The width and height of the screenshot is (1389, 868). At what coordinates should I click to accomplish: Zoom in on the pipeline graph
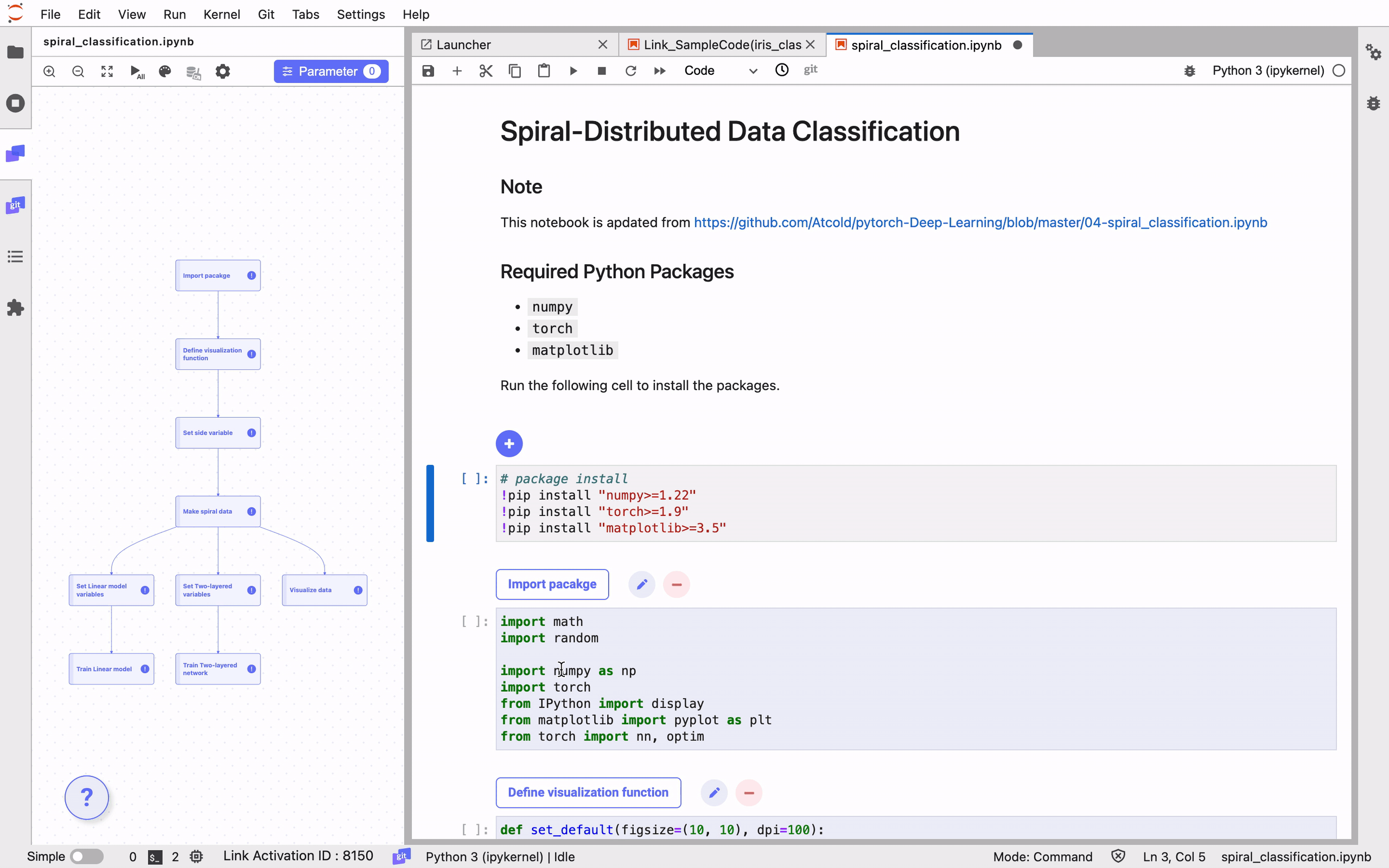[49, 72]
